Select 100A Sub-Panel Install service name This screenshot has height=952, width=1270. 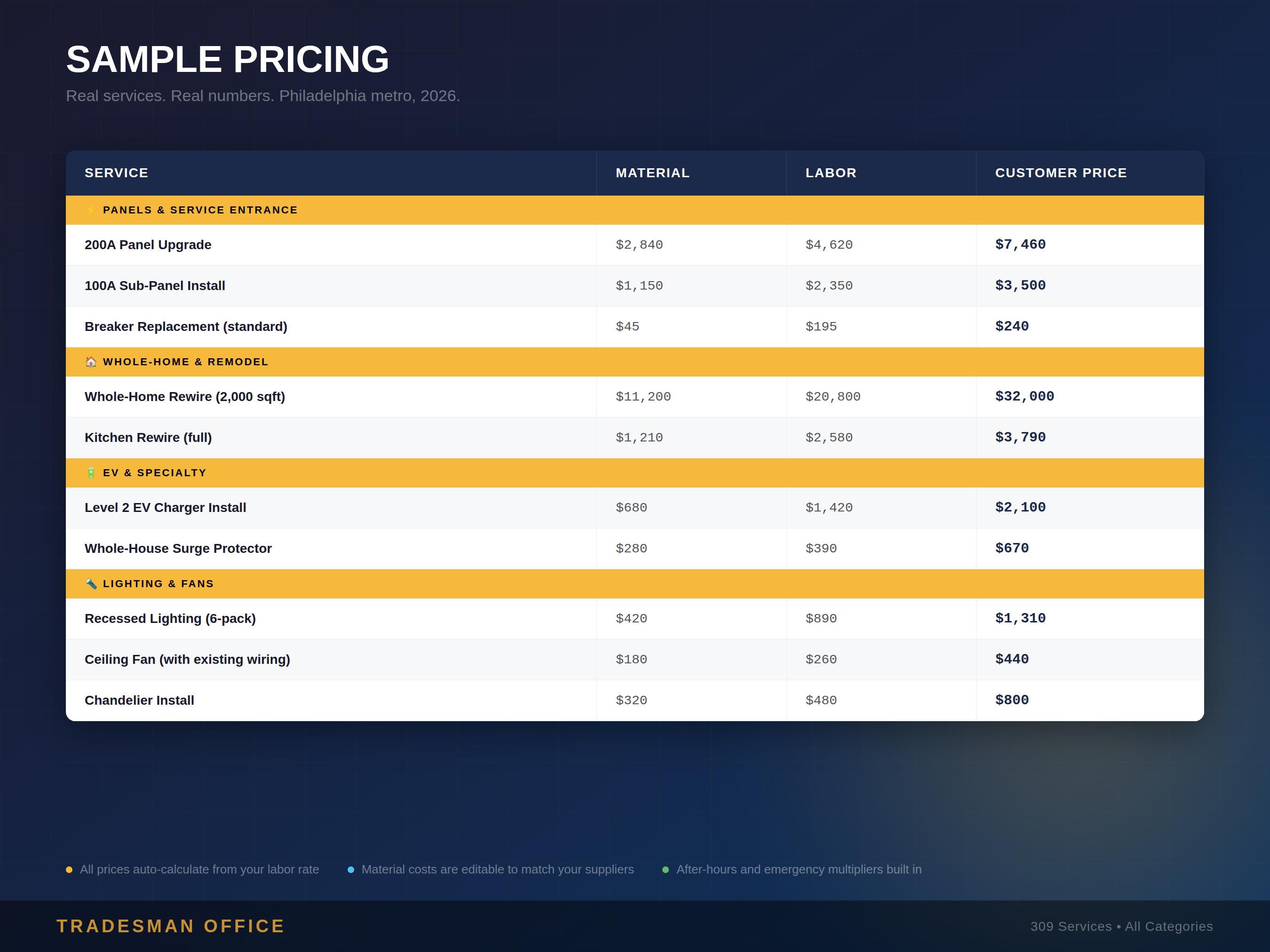tap(155, 286)
